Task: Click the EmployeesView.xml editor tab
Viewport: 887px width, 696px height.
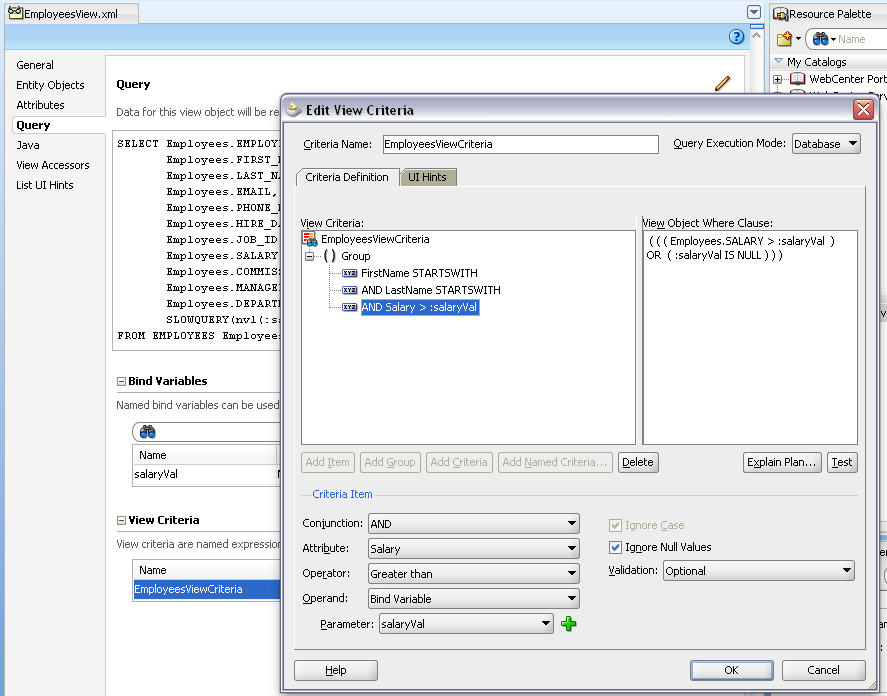Action: coord(71,14)
